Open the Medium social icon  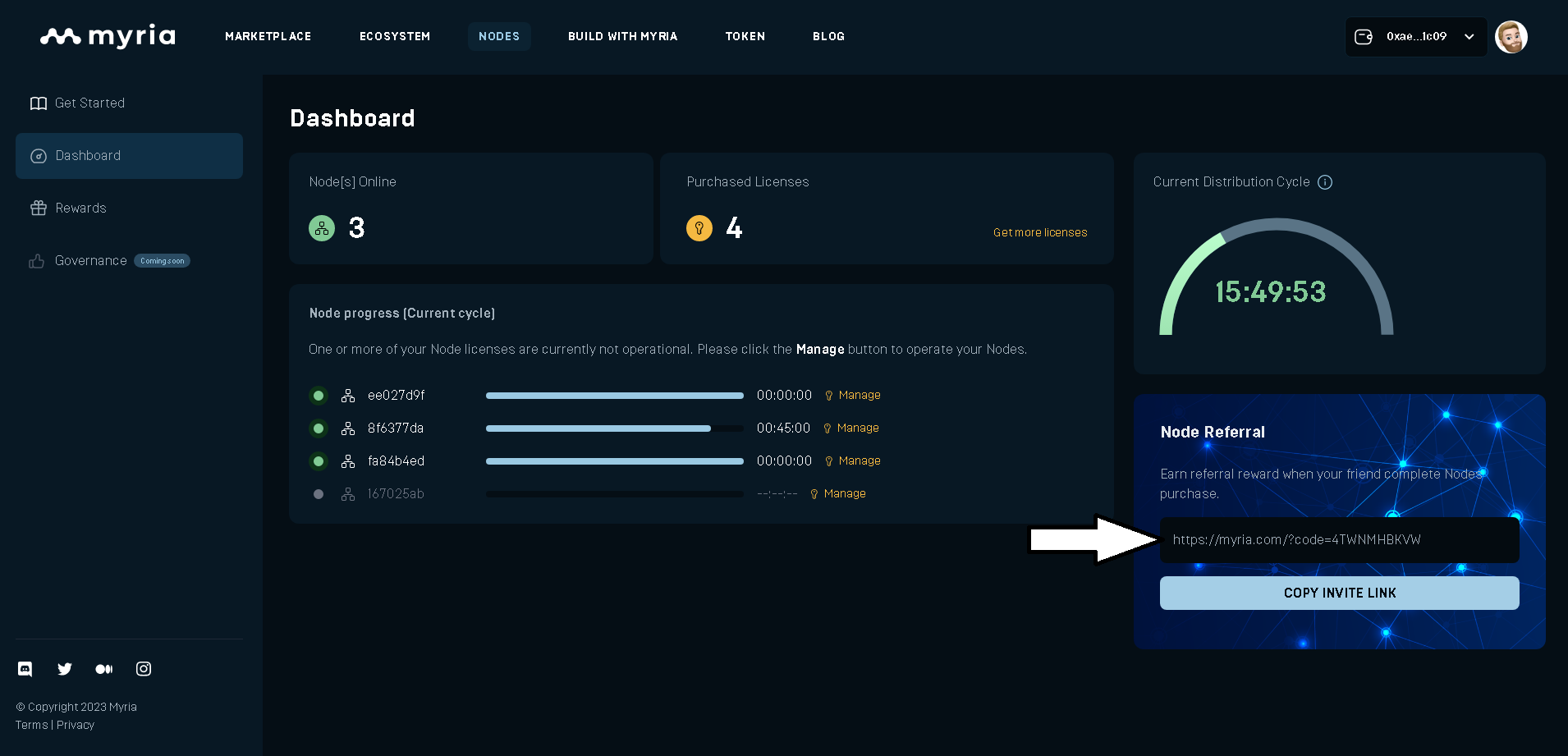click(x=104, y=669)
